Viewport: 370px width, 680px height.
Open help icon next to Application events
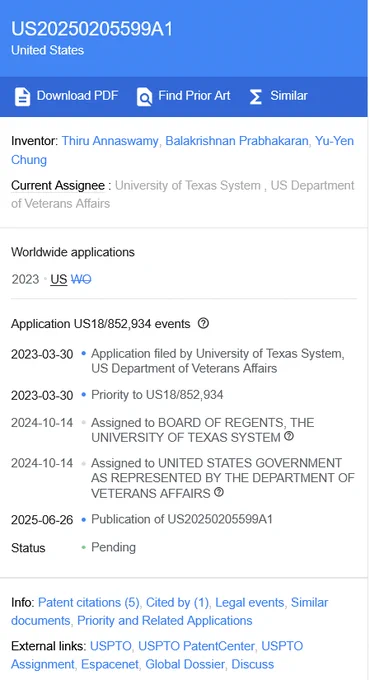pyautogui.click(x=203, y=324)
